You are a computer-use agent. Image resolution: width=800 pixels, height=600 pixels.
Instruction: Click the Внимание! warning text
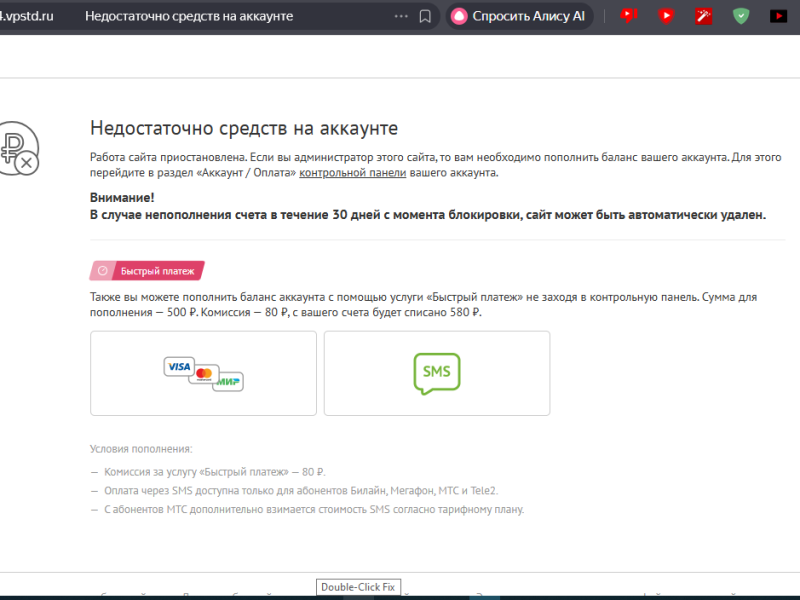click(x=122, y=197)
